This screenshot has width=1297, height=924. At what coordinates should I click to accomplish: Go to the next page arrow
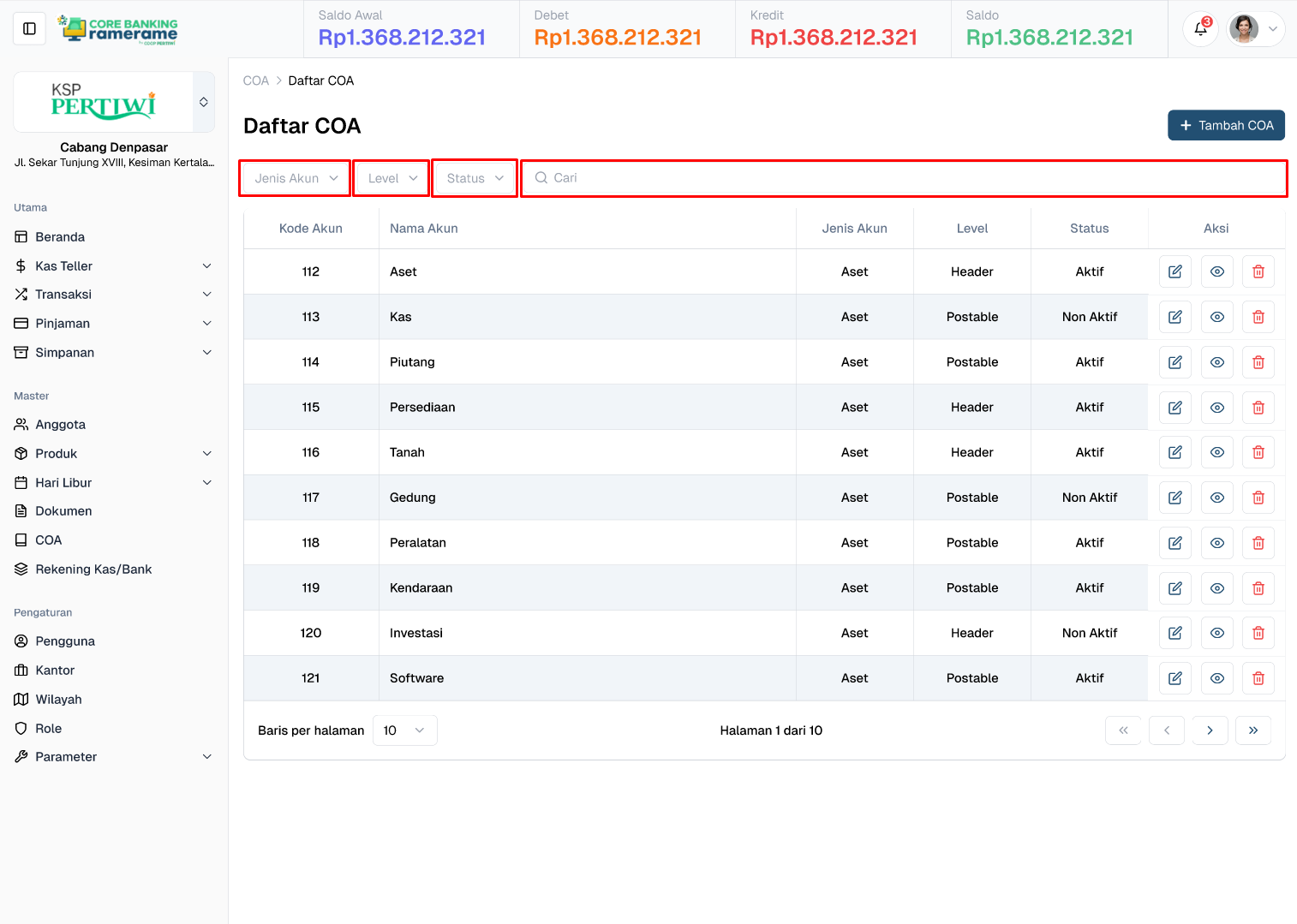tap(1210, 730)
